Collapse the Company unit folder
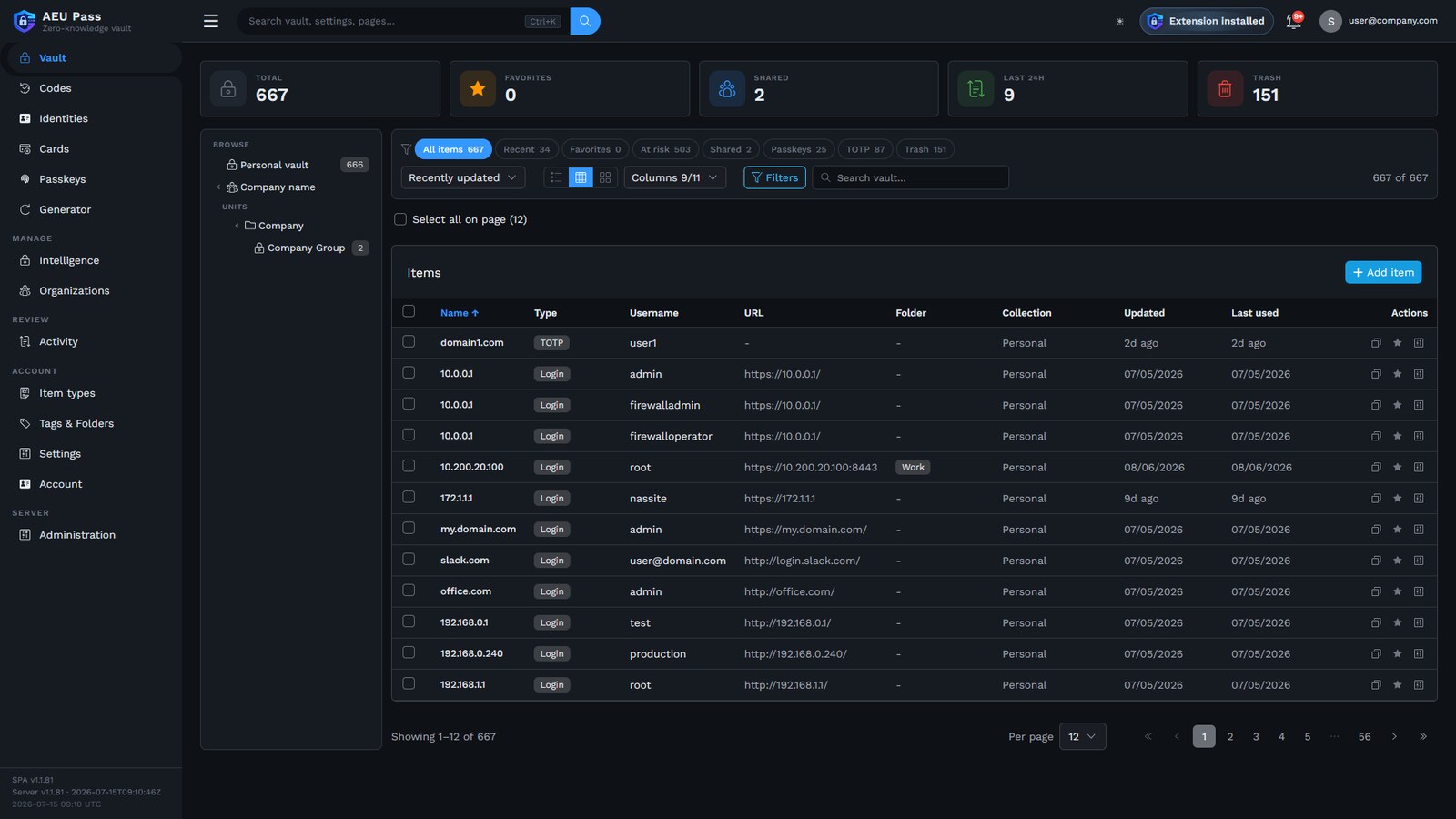Image resolution: width=1456 pixels, height=819 pixels. click(237, 226)
